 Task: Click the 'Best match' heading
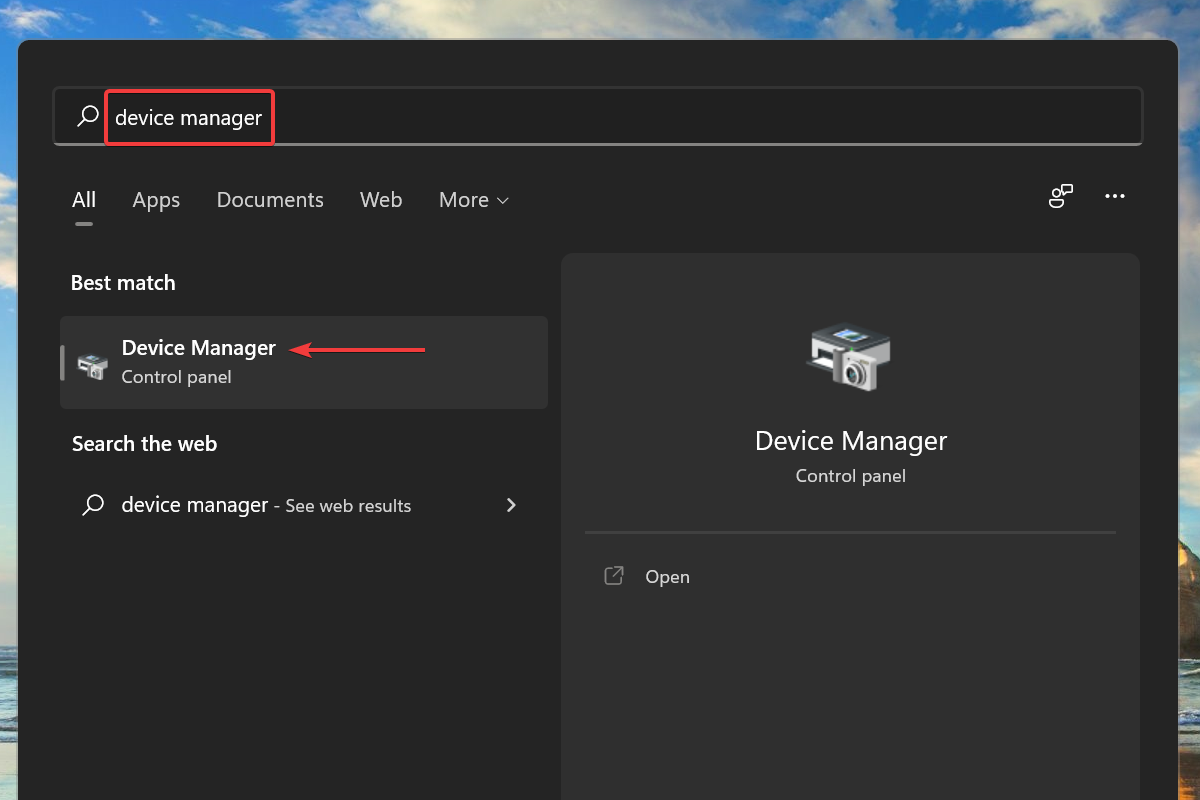tap(123, 283)
